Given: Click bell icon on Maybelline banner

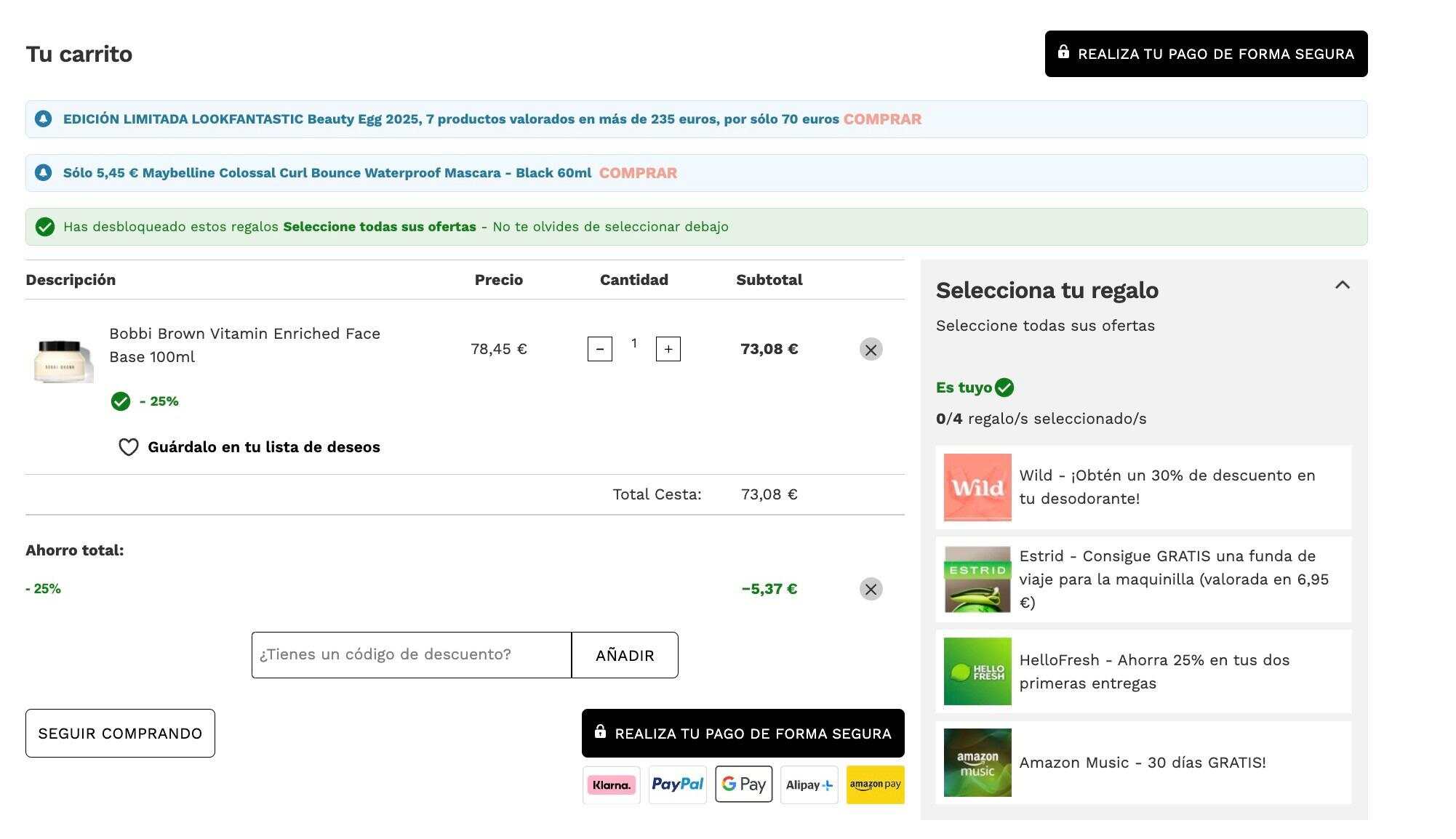Looking at the screenshot, I should (x=44, y=172).
